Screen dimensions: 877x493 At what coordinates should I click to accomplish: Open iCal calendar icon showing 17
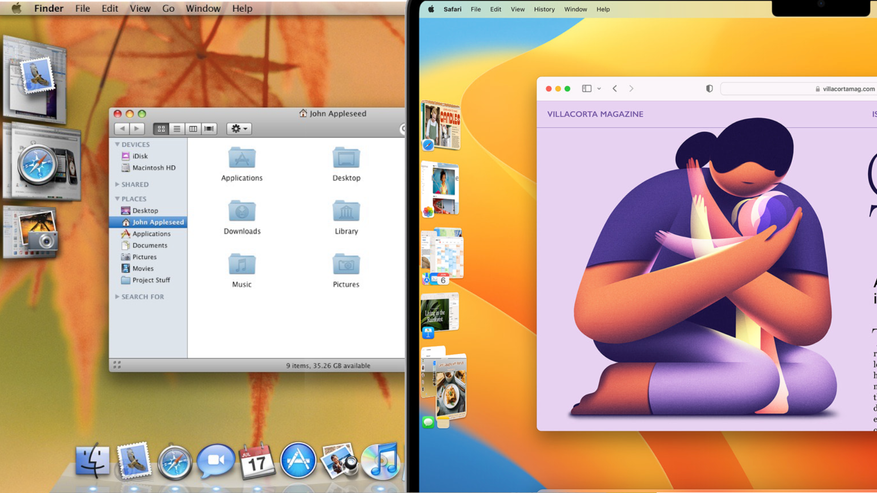257,461
